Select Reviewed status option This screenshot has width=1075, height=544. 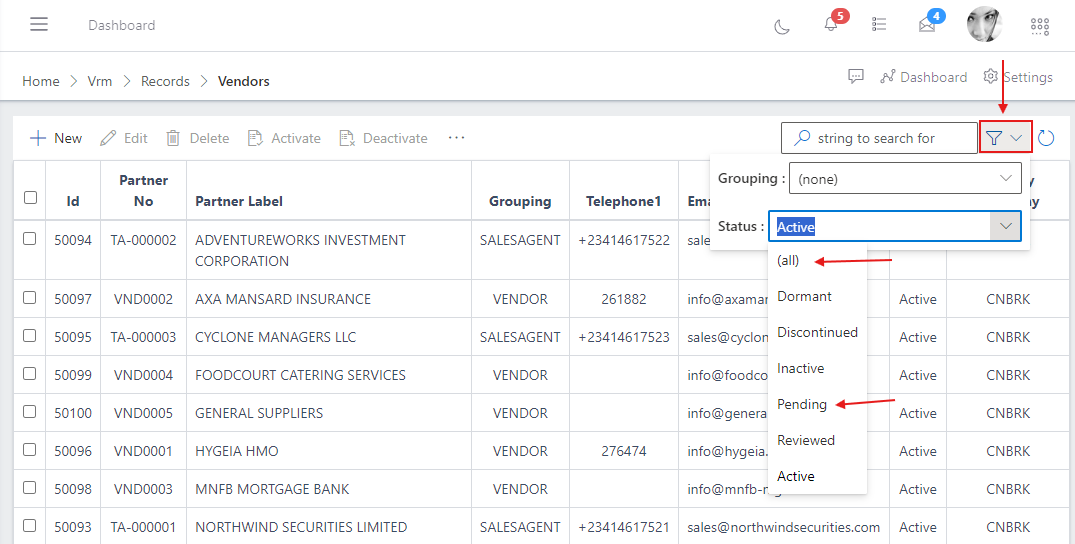(x=817, y=440)
